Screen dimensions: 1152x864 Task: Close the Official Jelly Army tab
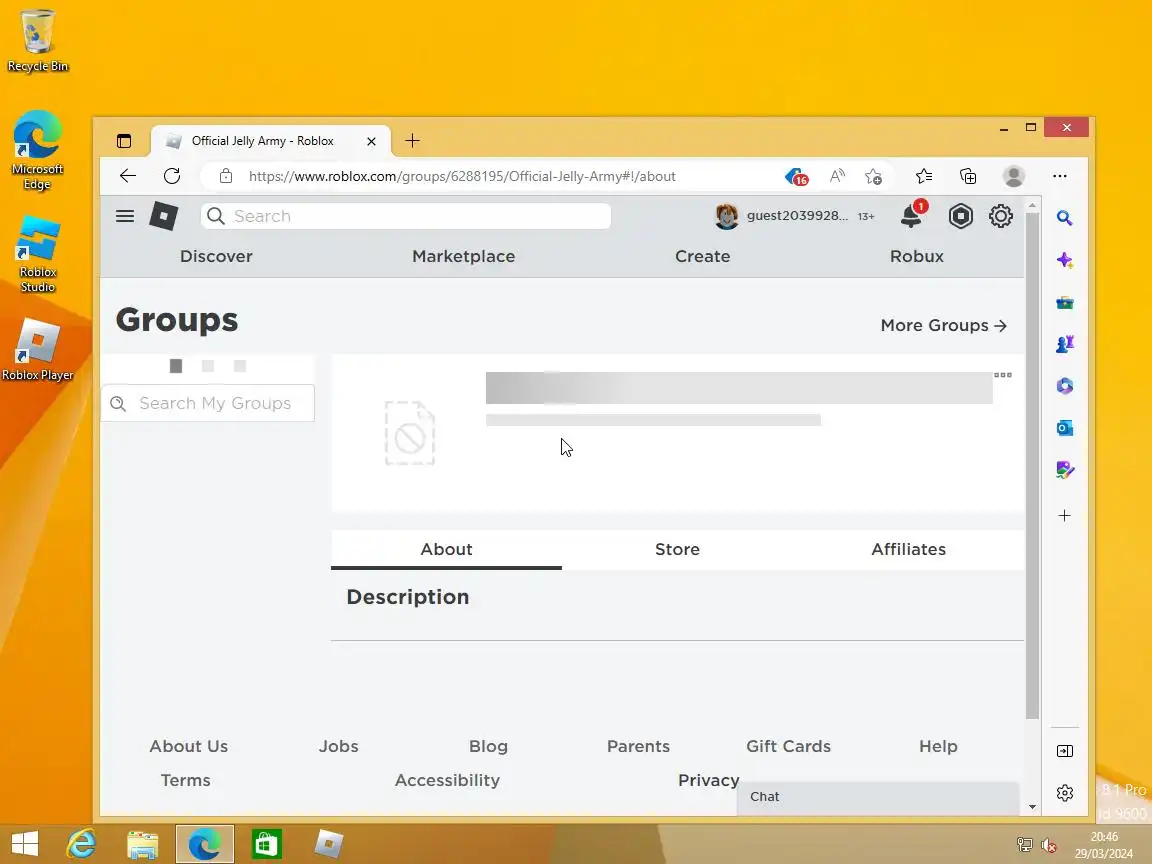pyautogui.click(x=371, y=141)
